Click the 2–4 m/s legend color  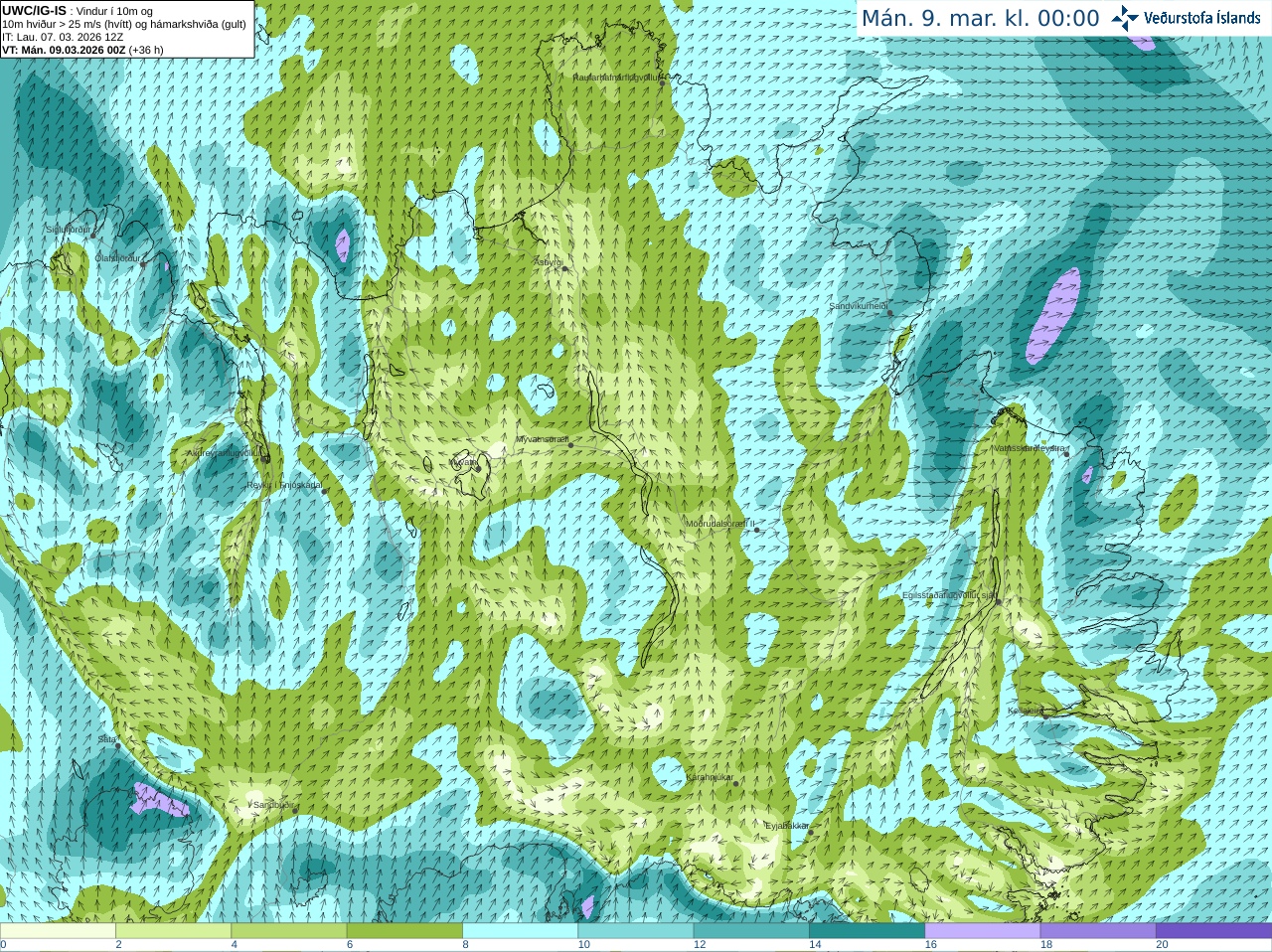175,931
